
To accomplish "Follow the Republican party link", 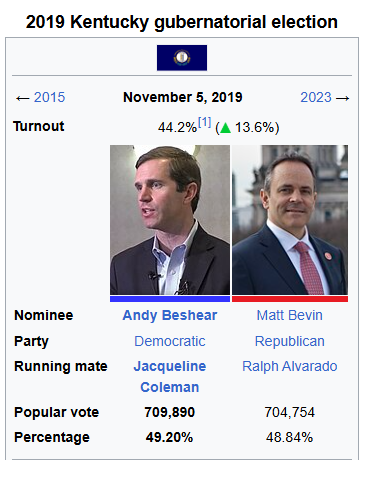I will [290, 341].
